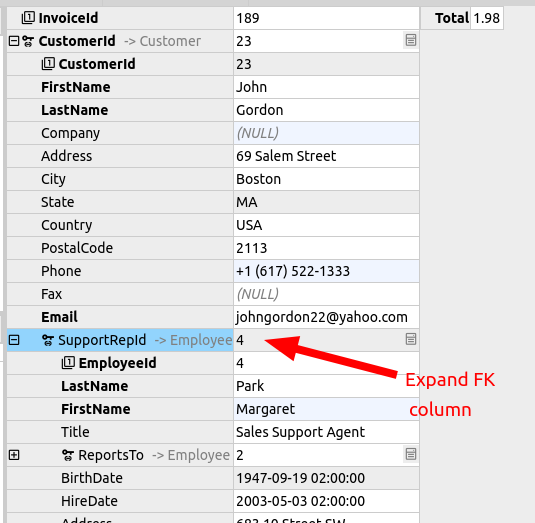Click the primary key icon beside nested CustomerId

point(48,64)
